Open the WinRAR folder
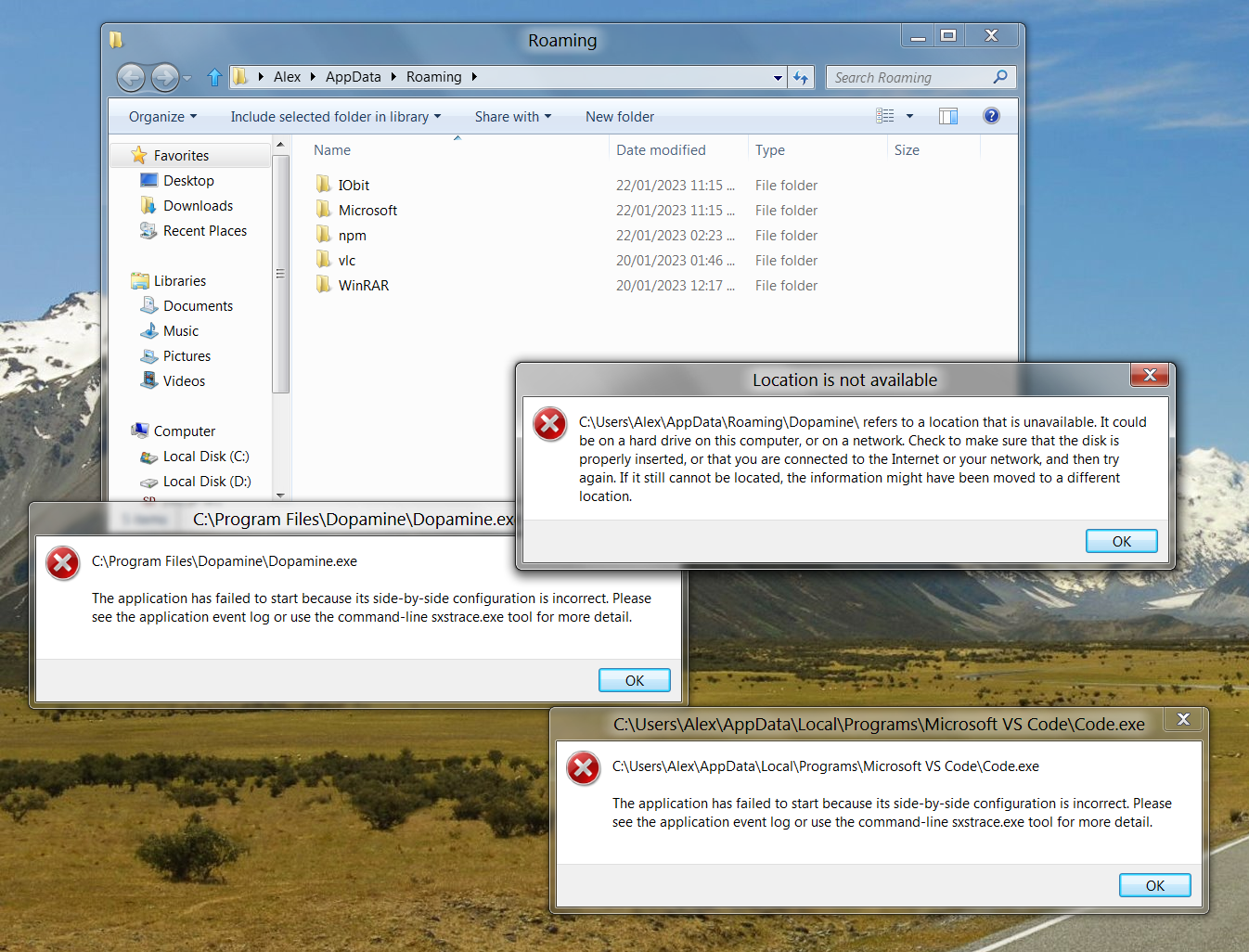Viewport: 1249px width, 952px height. (x=364, y=285)
